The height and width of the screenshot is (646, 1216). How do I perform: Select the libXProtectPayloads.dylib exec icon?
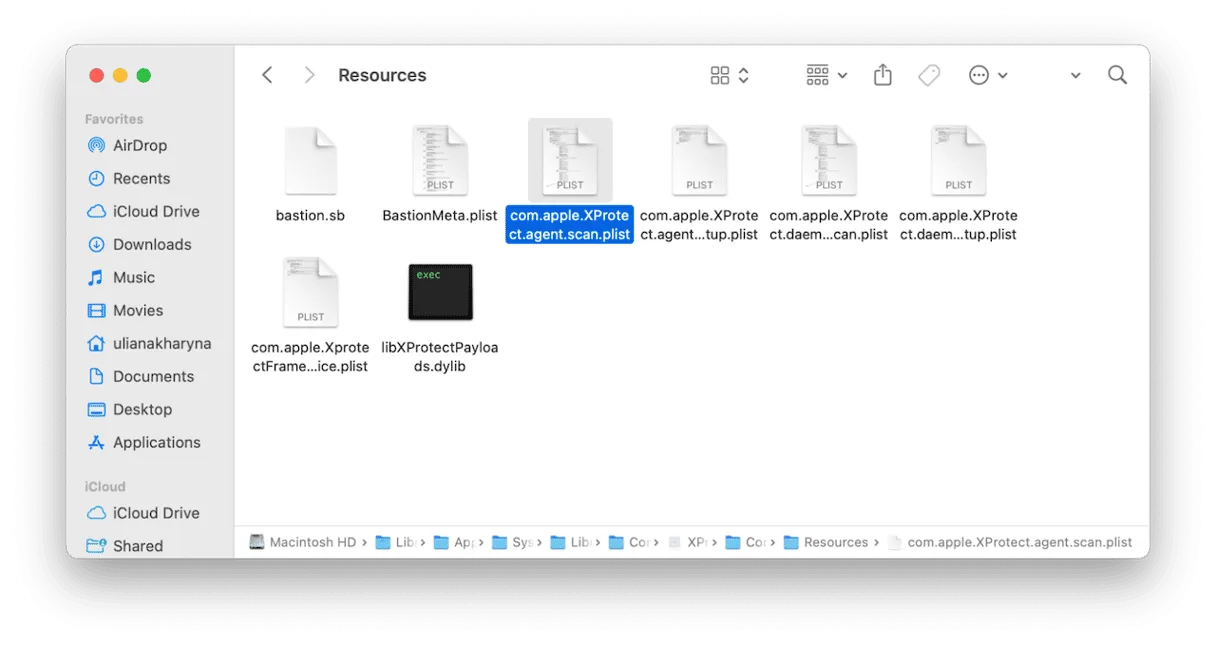coord(440,292)
